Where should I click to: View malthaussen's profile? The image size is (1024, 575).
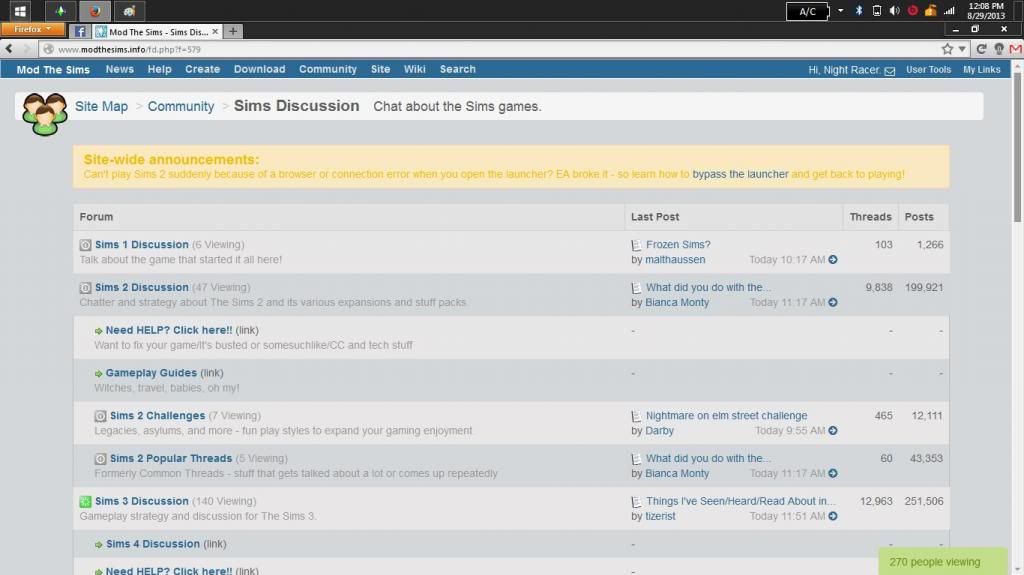point(675,259)
